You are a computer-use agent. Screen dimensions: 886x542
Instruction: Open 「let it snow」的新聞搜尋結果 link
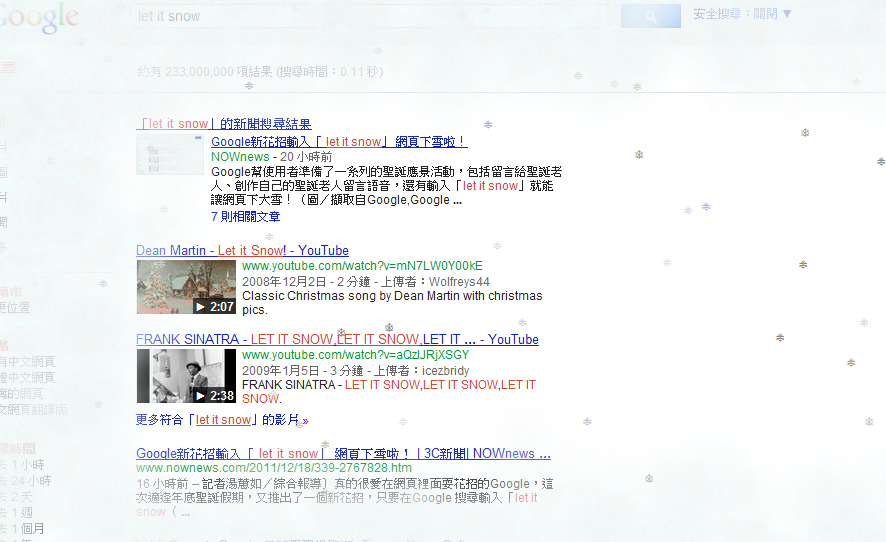[224, 124]
